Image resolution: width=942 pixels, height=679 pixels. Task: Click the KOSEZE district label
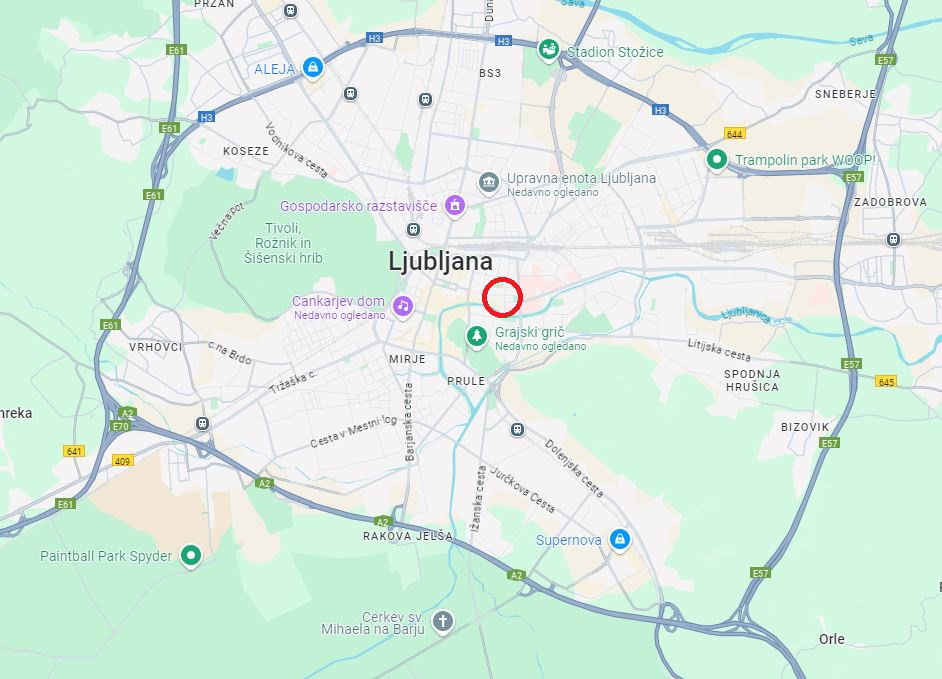pos(246,151)
